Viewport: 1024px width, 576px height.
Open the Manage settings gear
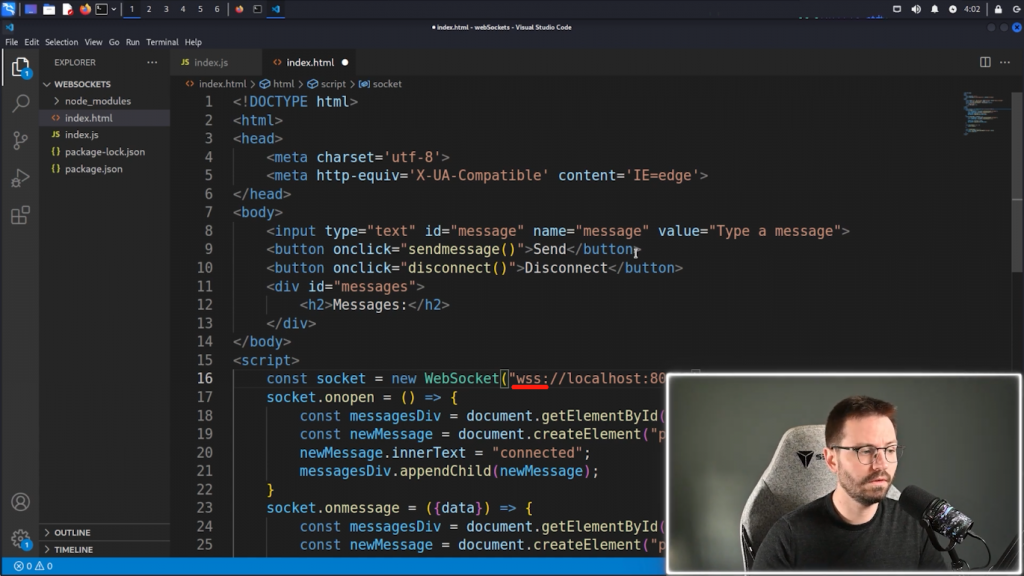click(x=20, y=539)
